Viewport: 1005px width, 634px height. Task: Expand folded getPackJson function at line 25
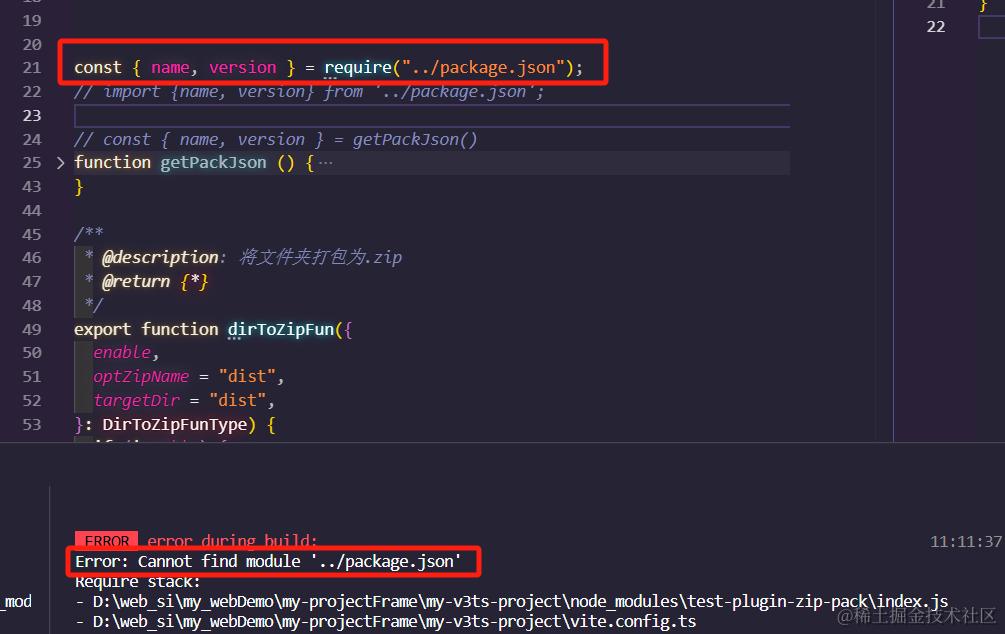click(60, 163)
